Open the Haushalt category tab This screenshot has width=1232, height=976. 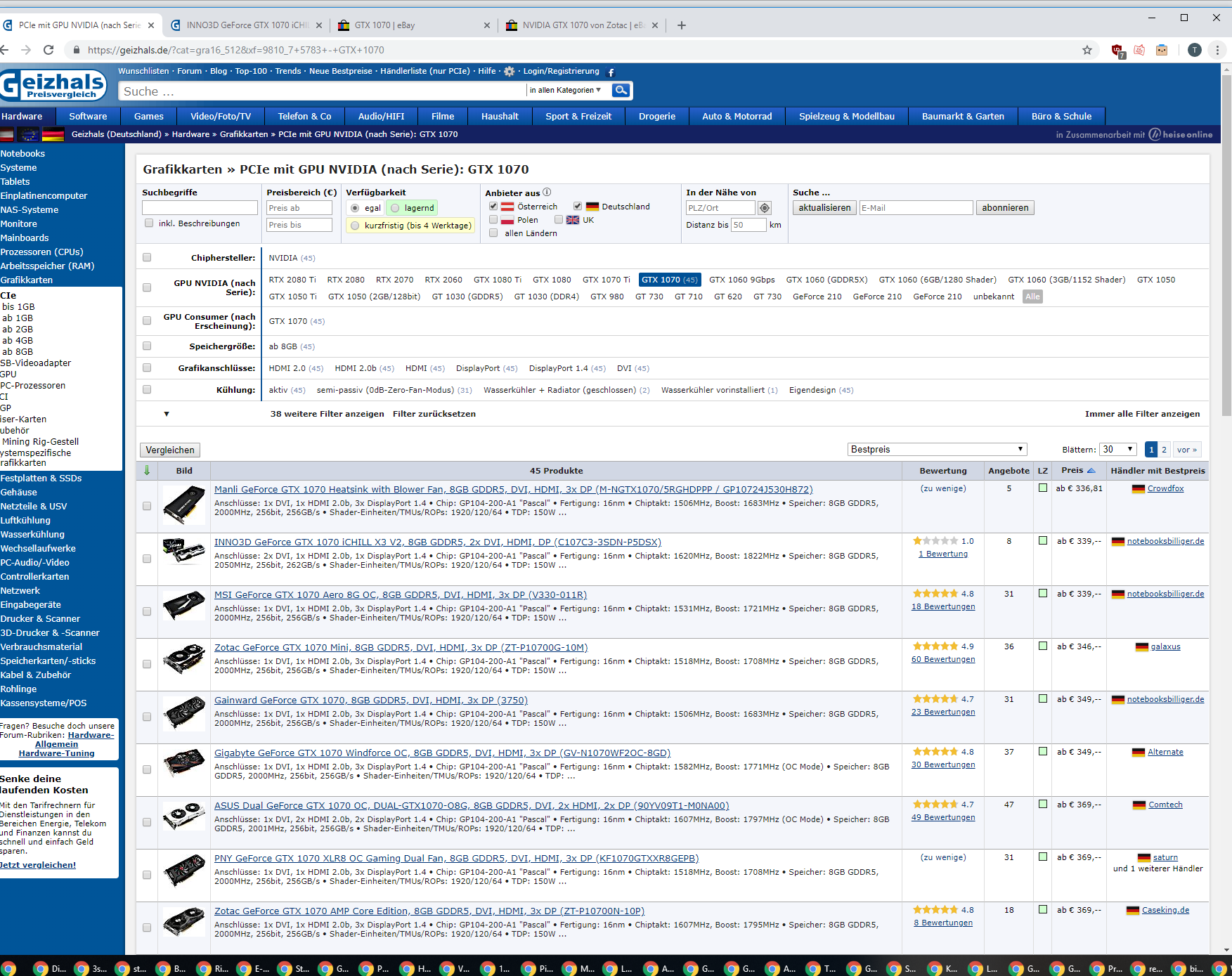click(500, 116)
